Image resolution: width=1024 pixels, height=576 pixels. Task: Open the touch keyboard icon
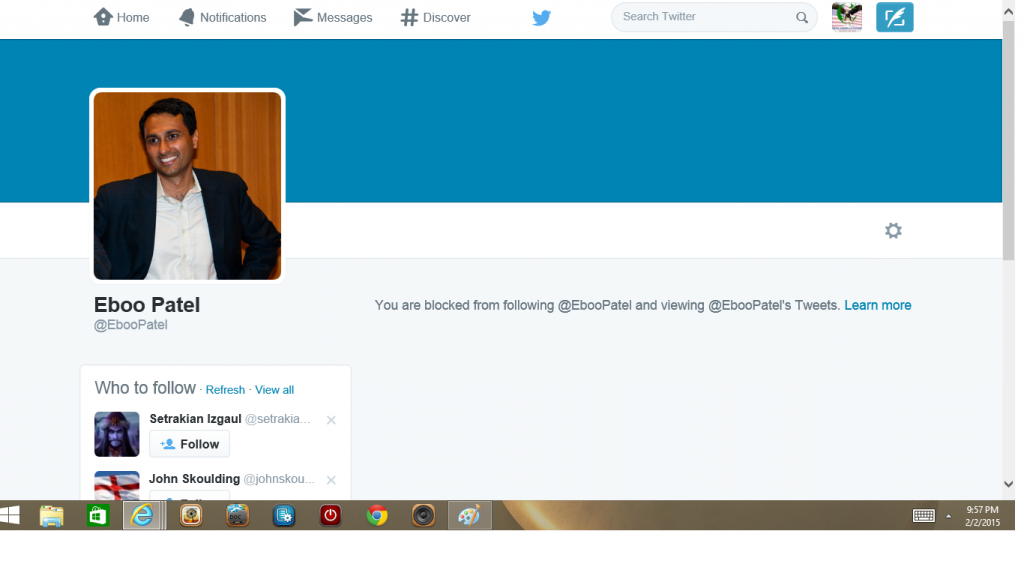(923, 516)
